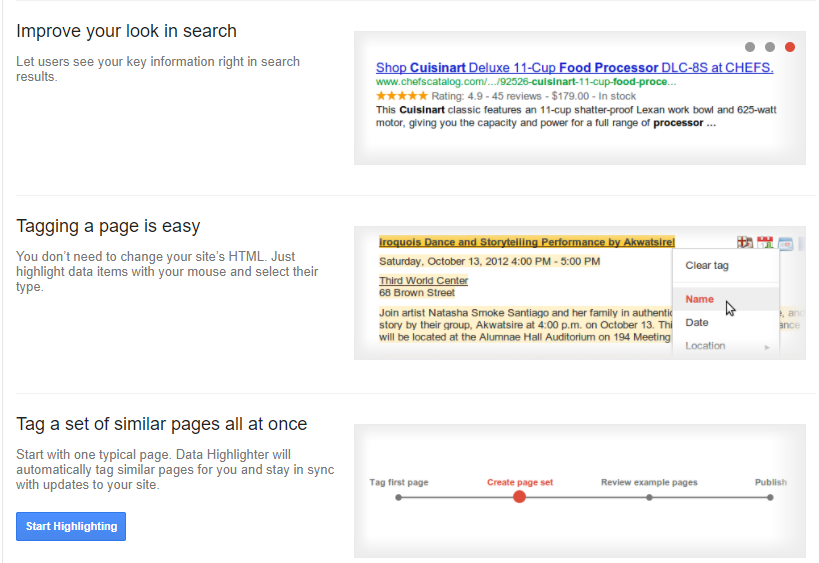The height and width of the screenshot is (563, 819).
Task: Click the second red calendar icon
Action: point(765,242)
